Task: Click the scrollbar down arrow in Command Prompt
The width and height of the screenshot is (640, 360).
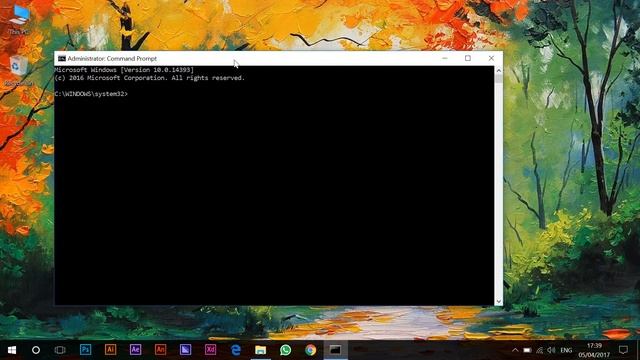Action: [x=498, y=301]
